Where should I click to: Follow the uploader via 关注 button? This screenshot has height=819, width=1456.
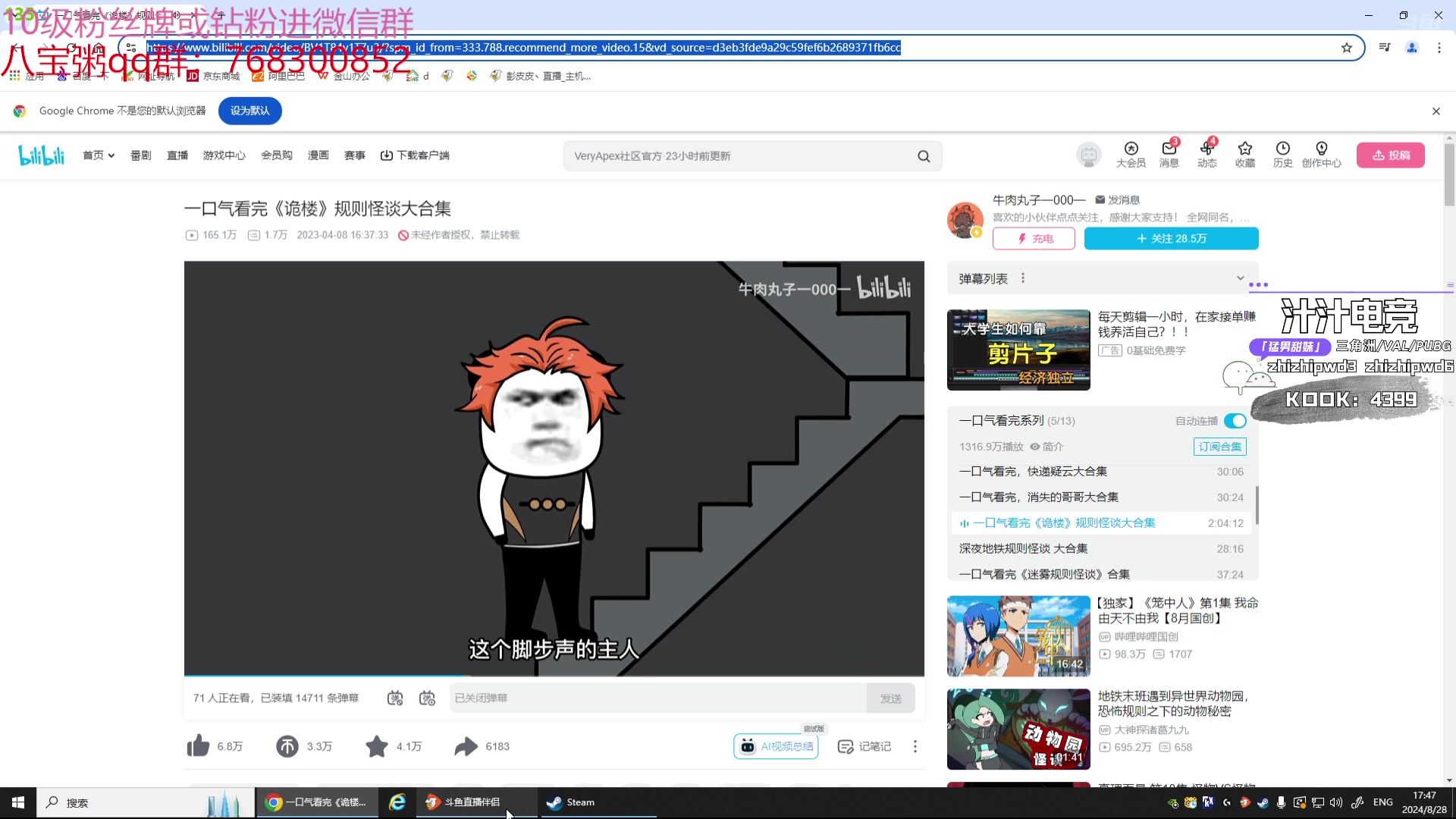1171,238
